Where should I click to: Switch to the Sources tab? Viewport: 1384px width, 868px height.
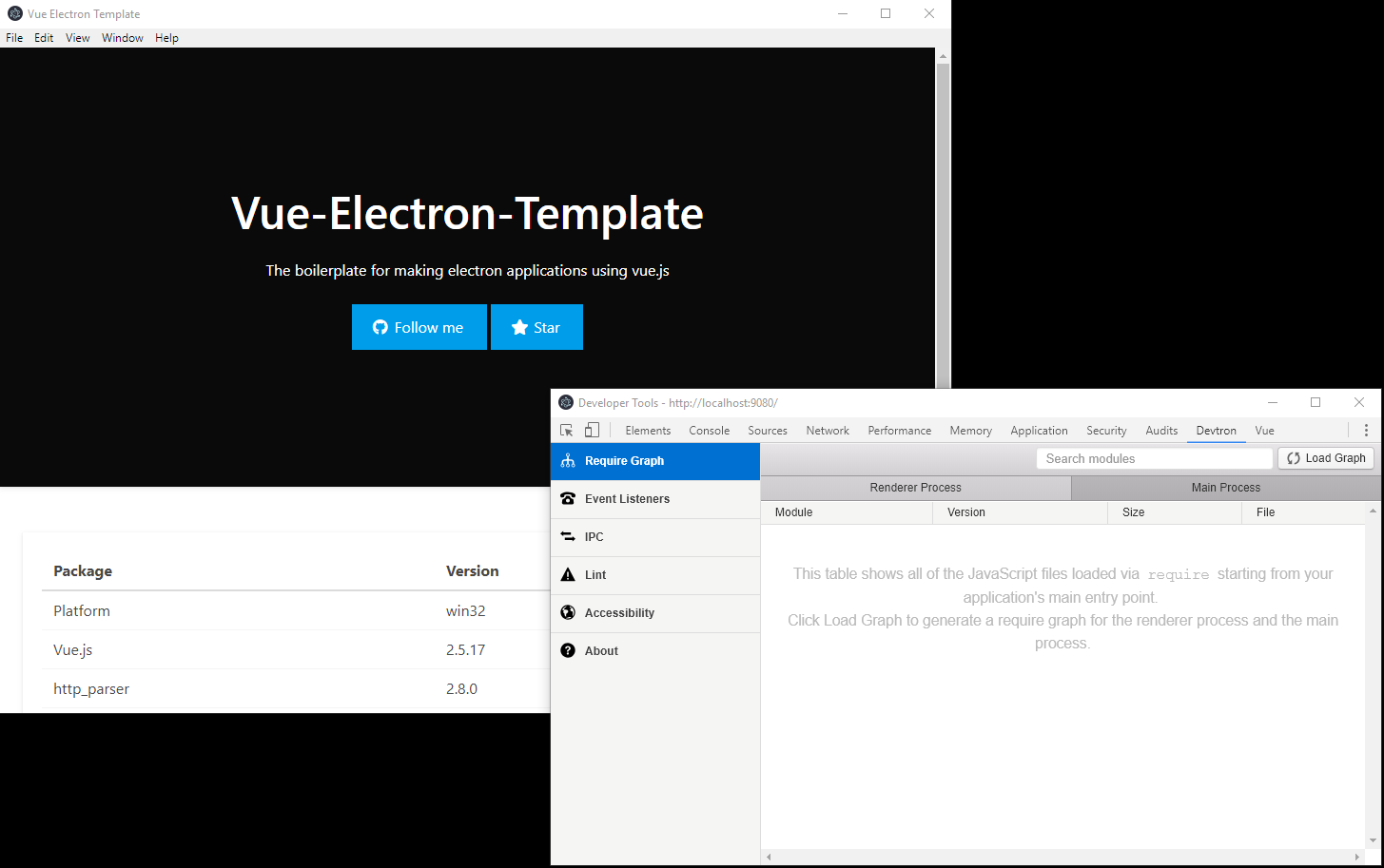(768, 431)
